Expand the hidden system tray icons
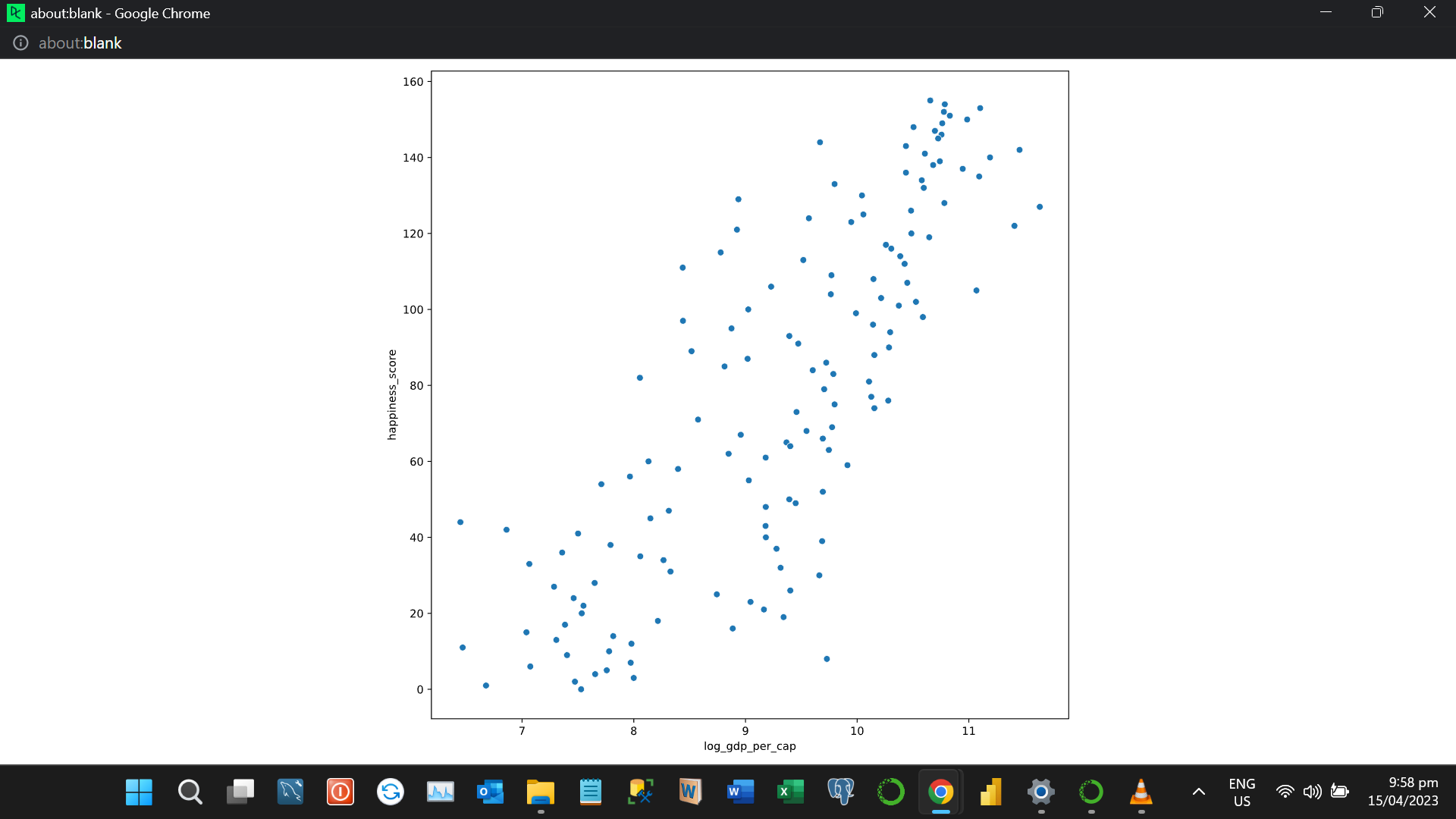Image resolution: width=1456 pixels, height=819 pixels. 1198,792
